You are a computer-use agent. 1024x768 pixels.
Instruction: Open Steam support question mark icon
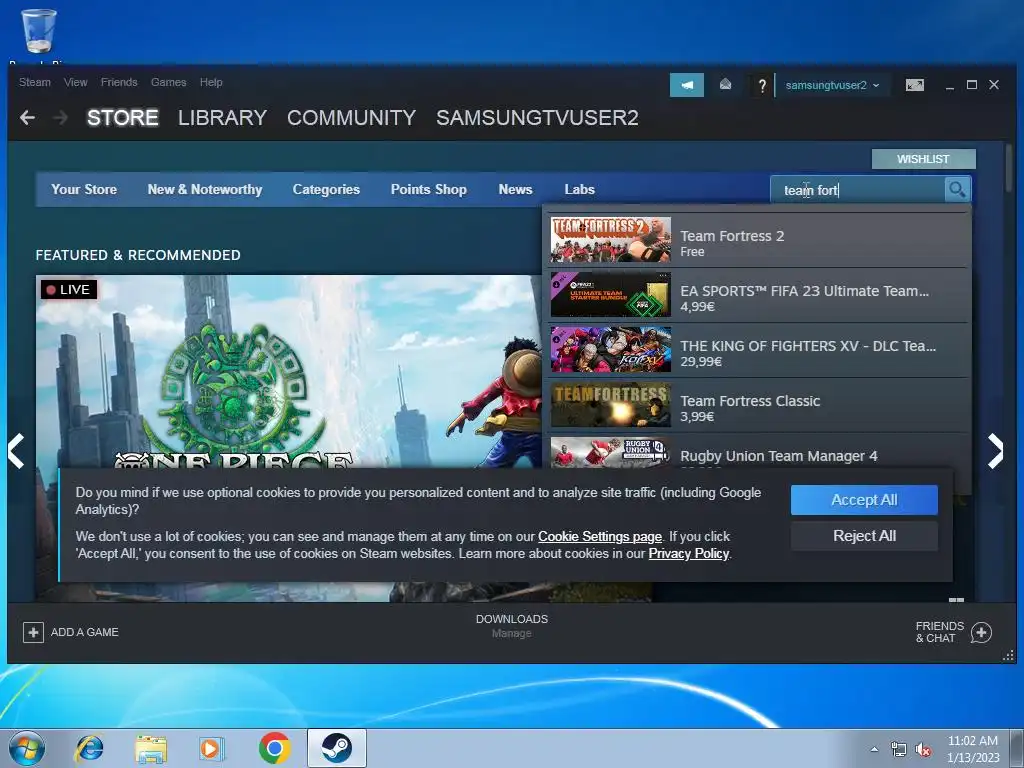coord(761,85)
